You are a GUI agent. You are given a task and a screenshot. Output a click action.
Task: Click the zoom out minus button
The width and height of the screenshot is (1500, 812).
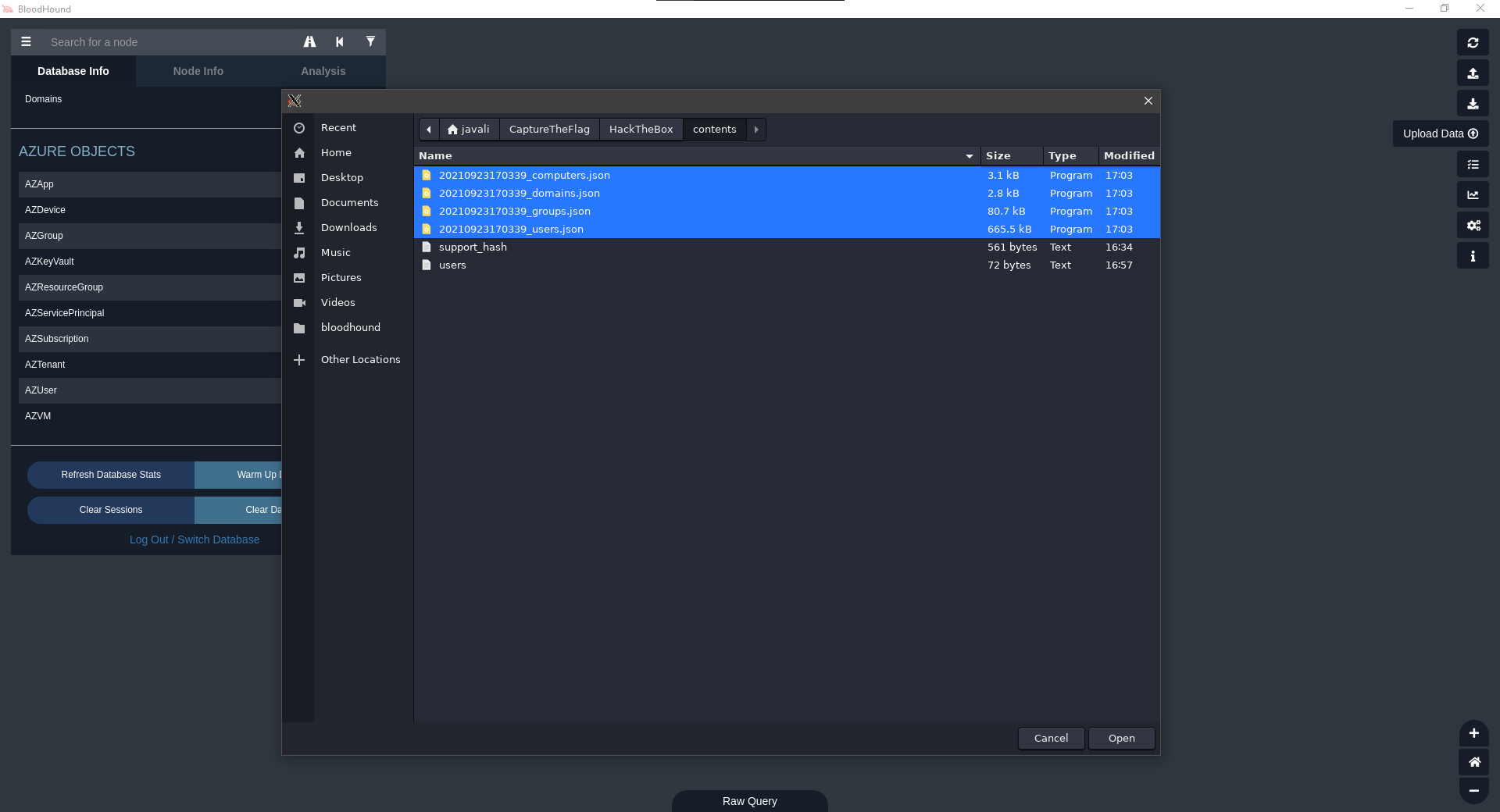[x=1473, y=790]
